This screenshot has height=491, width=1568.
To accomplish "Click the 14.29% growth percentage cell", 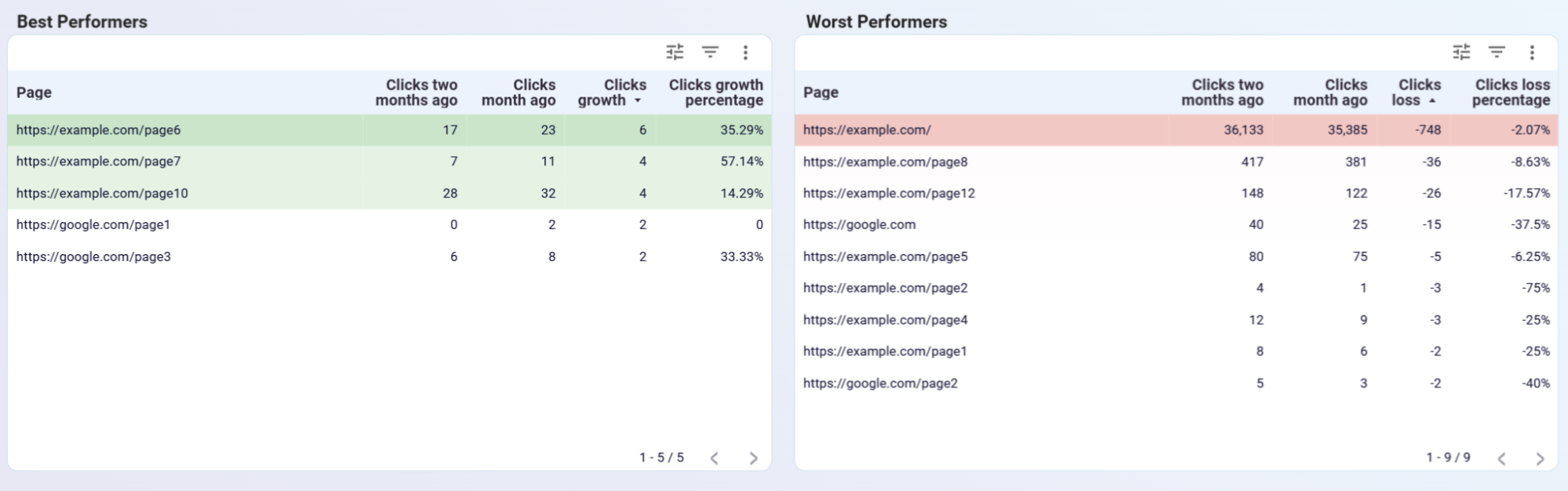I will tap(741, 193).
